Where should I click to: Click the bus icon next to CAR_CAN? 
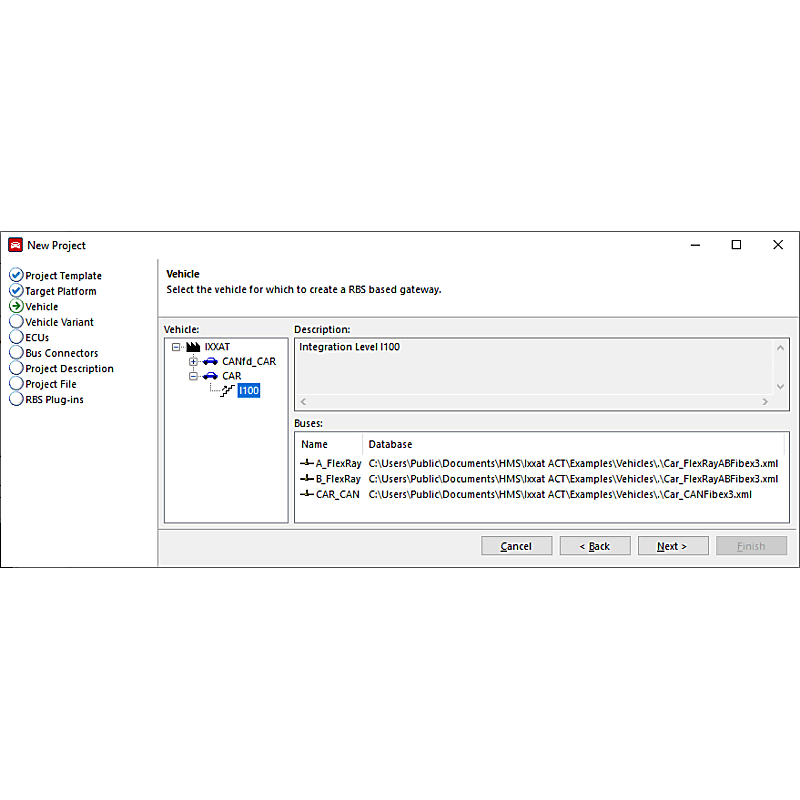click(x=308, y=494)
